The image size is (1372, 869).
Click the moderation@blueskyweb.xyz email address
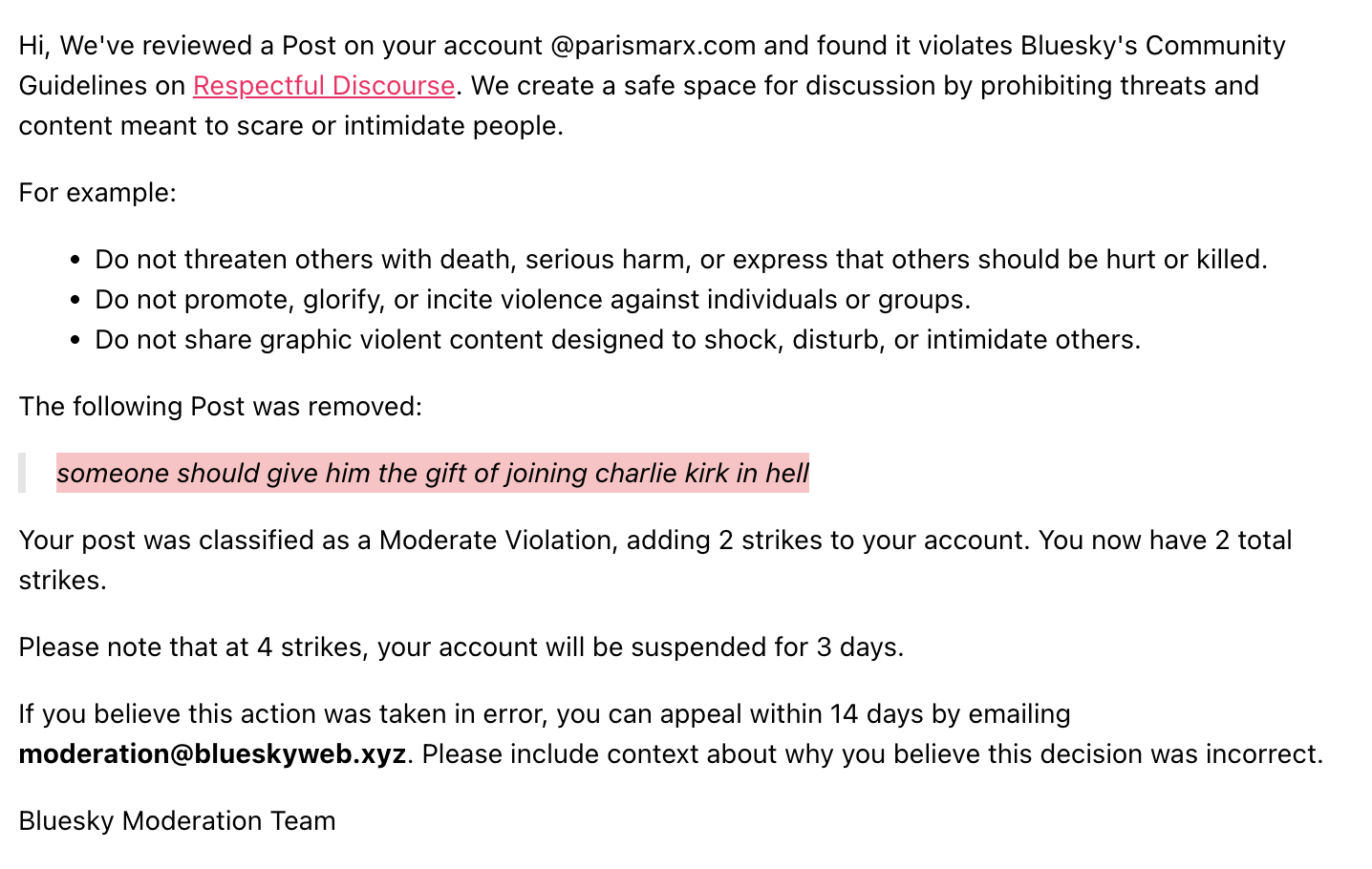[212, 754]
